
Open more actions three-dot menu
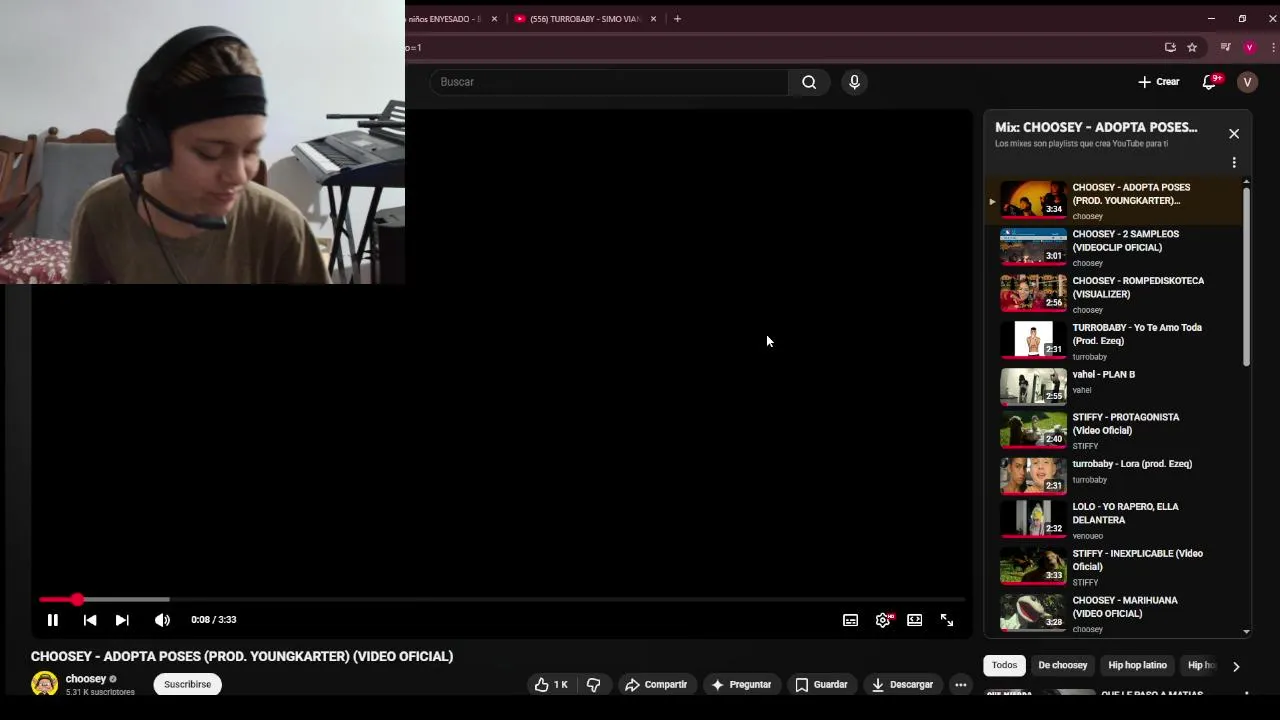(x=960, y=685)
